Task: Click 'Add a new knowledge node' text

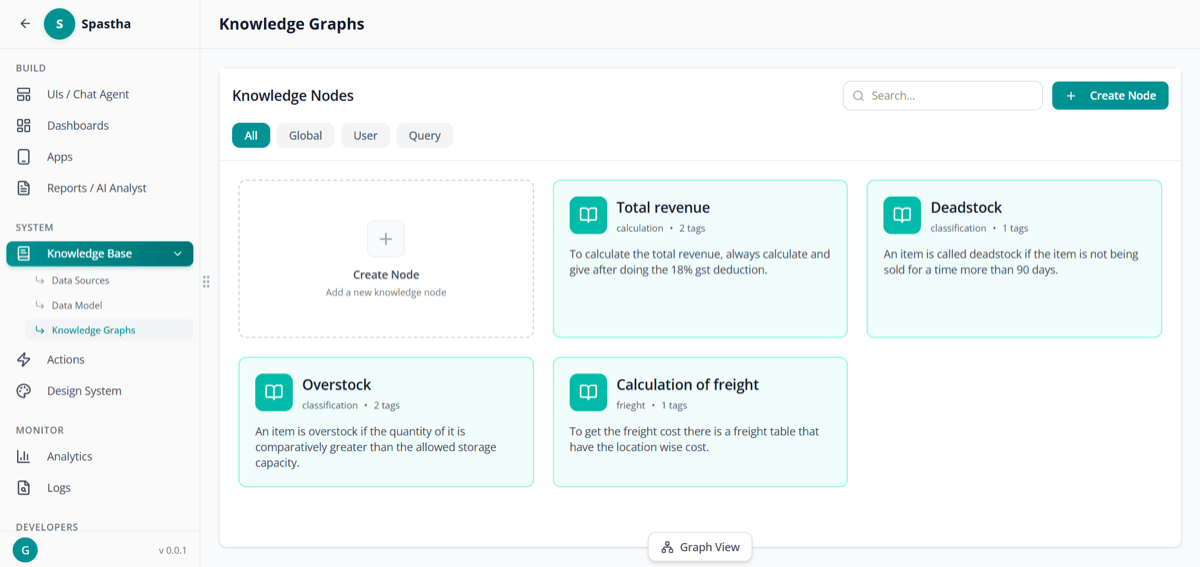Action: (386, 293)
